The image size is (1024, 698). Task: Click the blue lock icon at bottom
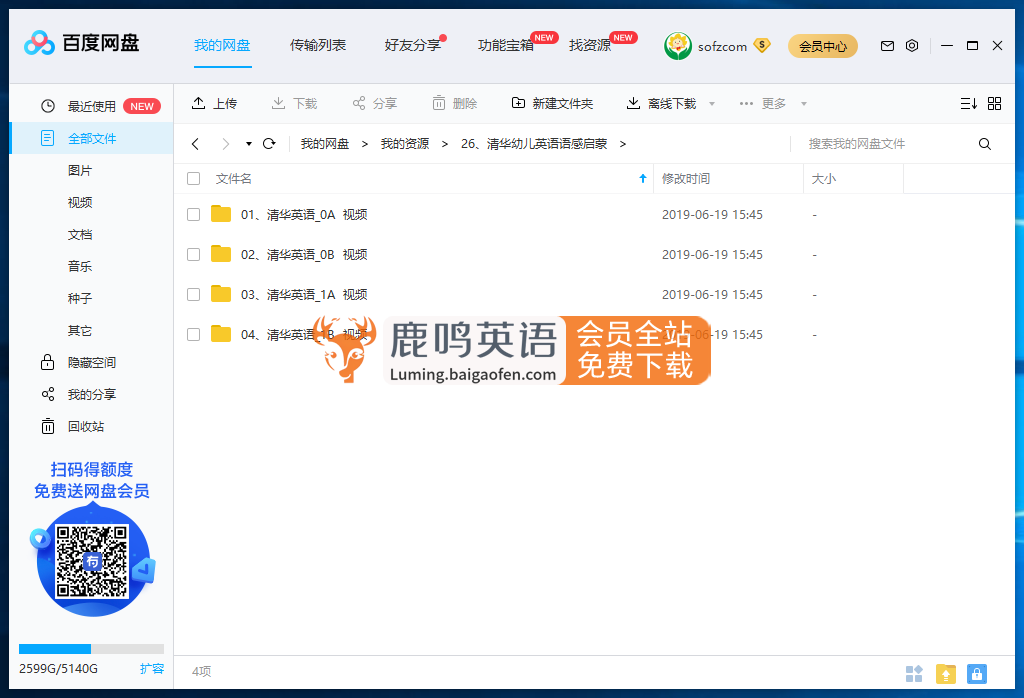pyautogui.click(x=977, y=673)
